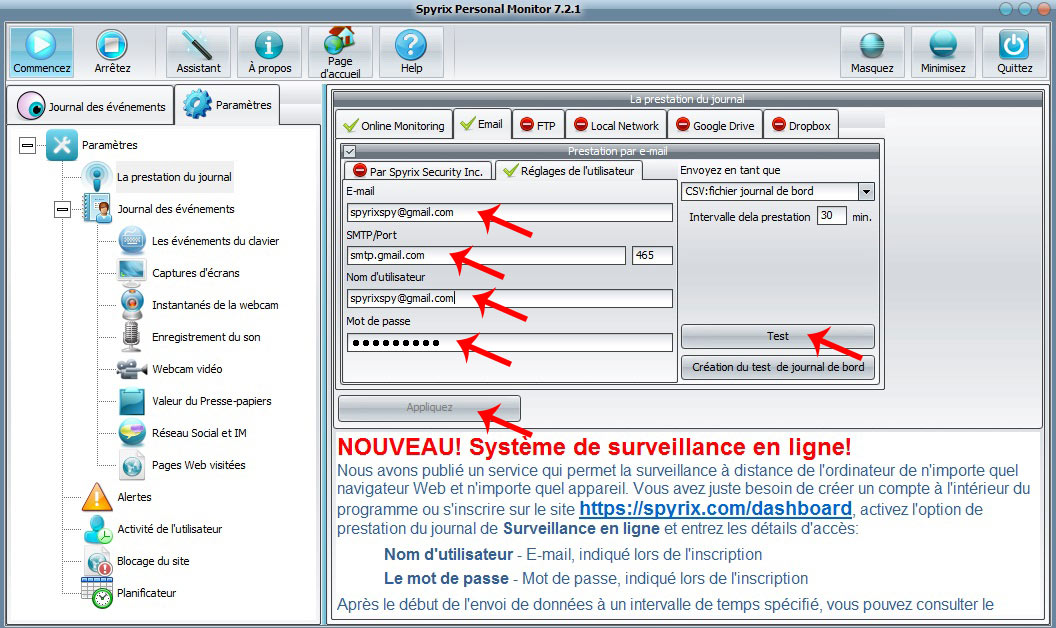
Task: Stop monitoring with the Arrêtez button
Action: (112, 52)
